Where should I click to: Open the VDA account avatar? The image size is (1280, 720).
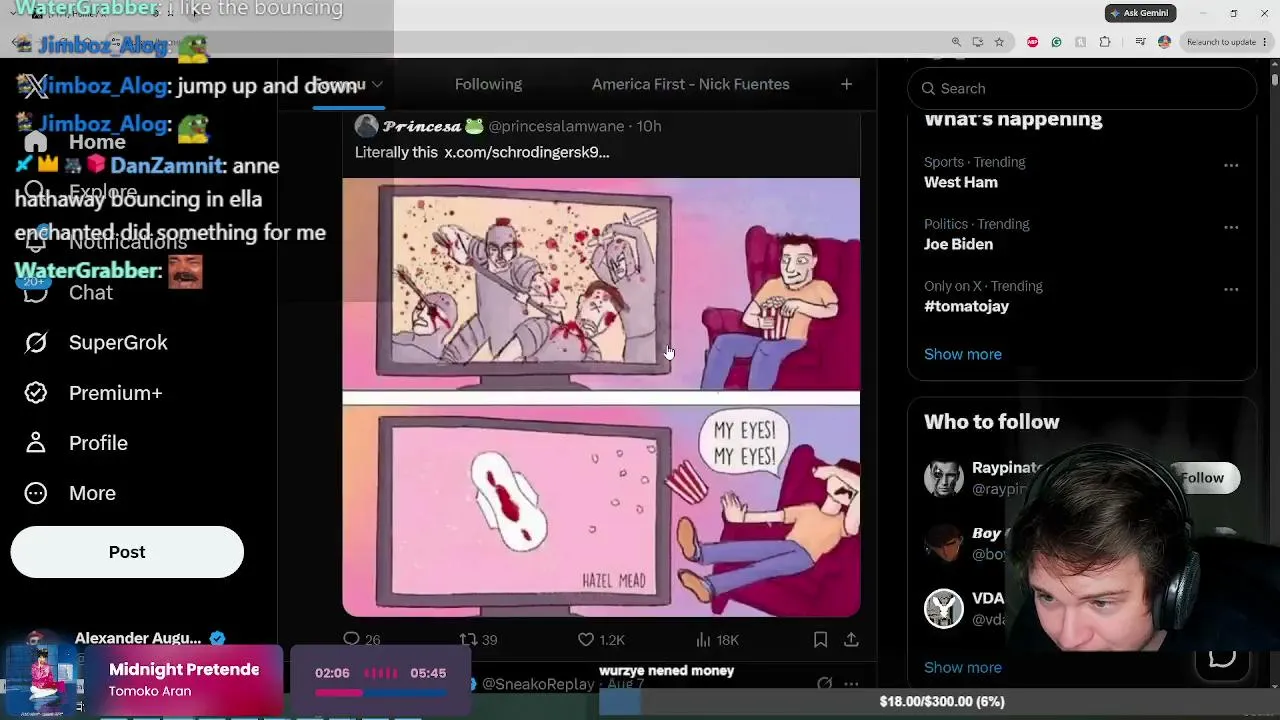pos(943,608)
